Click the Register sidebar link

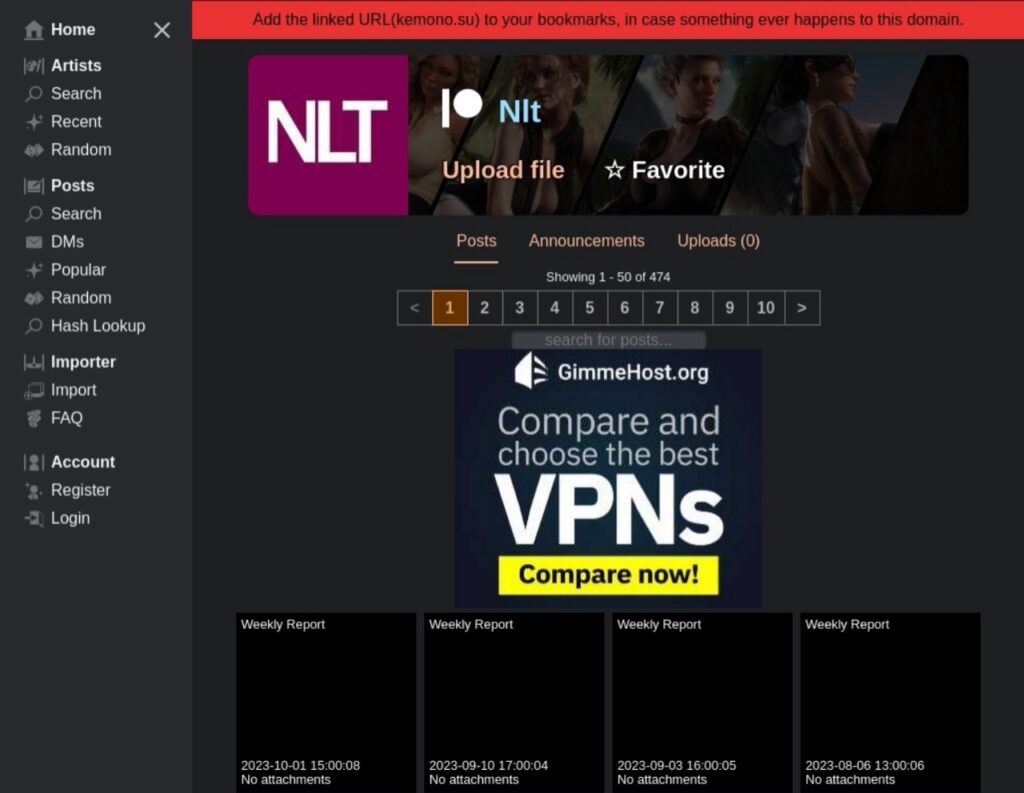click(x=80, y=491)
